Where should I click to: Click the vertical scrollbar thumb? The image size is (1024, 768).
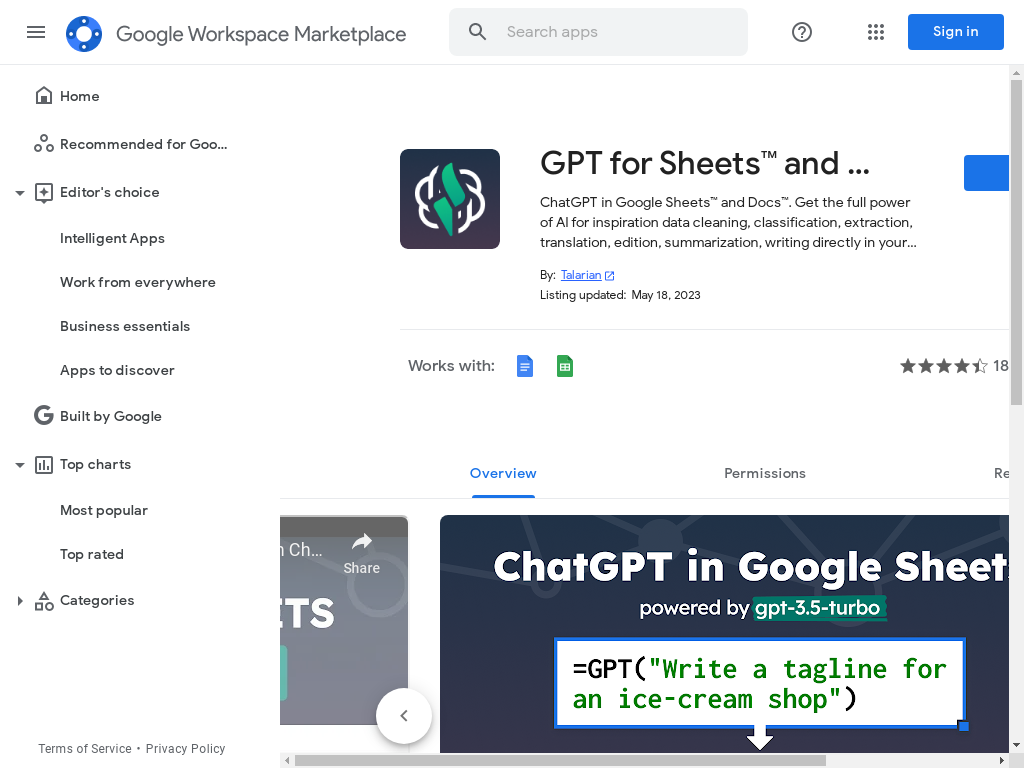pos(1016,242)
